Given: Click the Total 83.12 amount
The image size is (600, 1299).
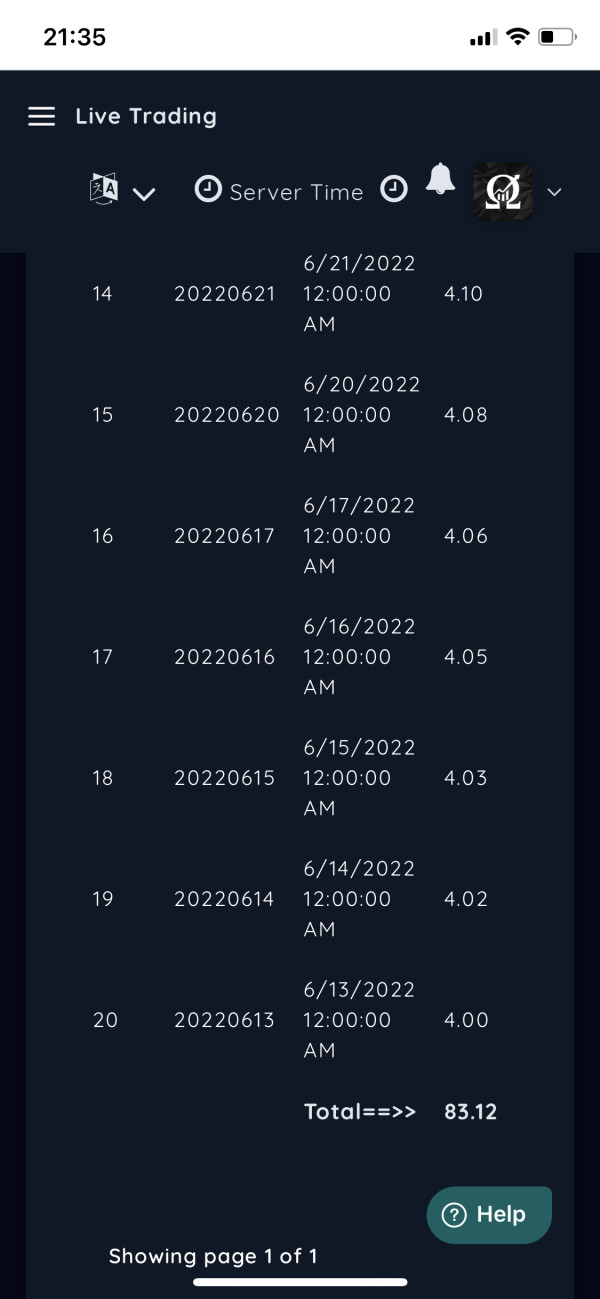Looking at the screenshot, I should coord(470,1111).
